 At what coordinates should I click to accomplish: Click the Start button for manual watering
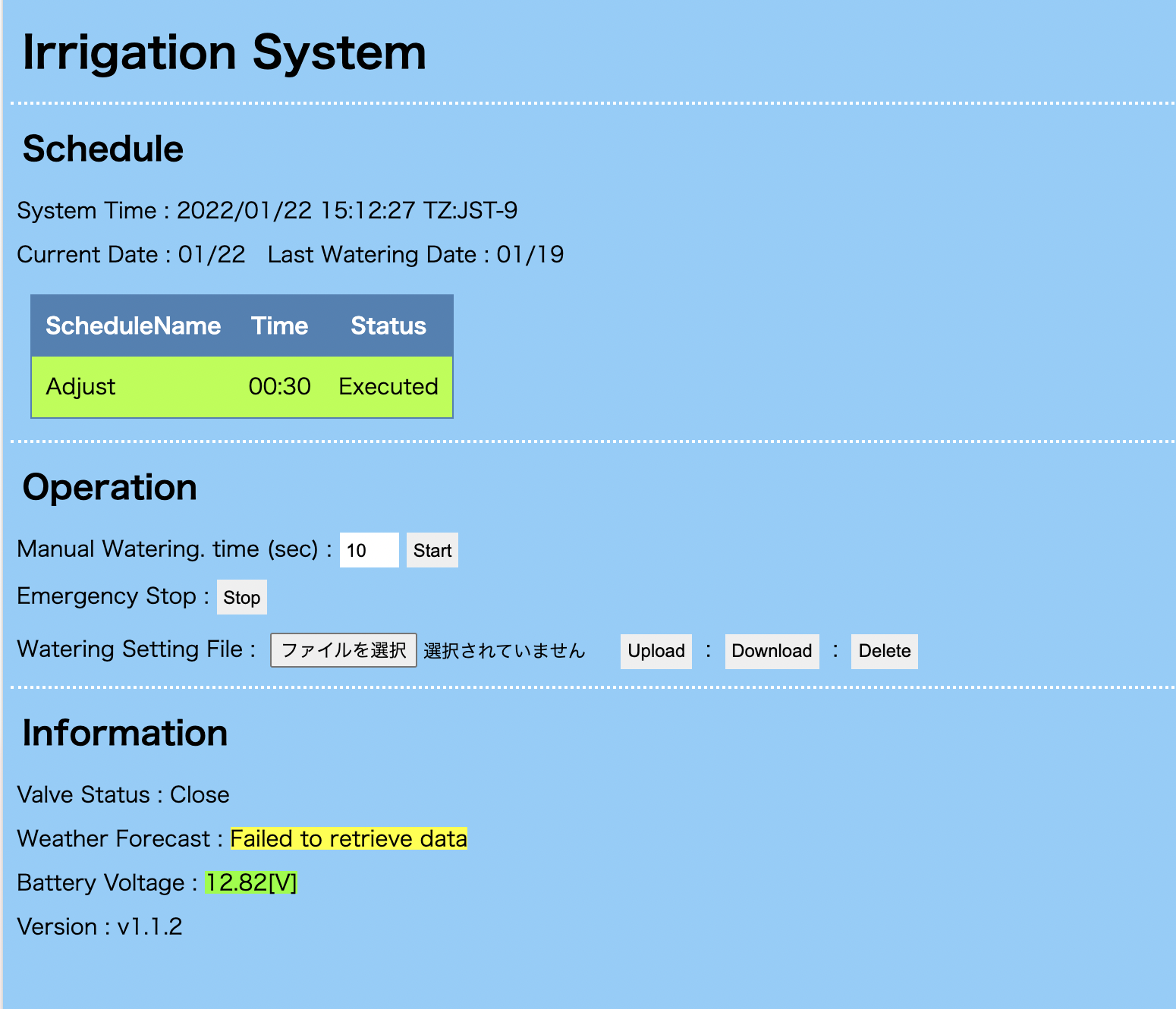[432, 550]
